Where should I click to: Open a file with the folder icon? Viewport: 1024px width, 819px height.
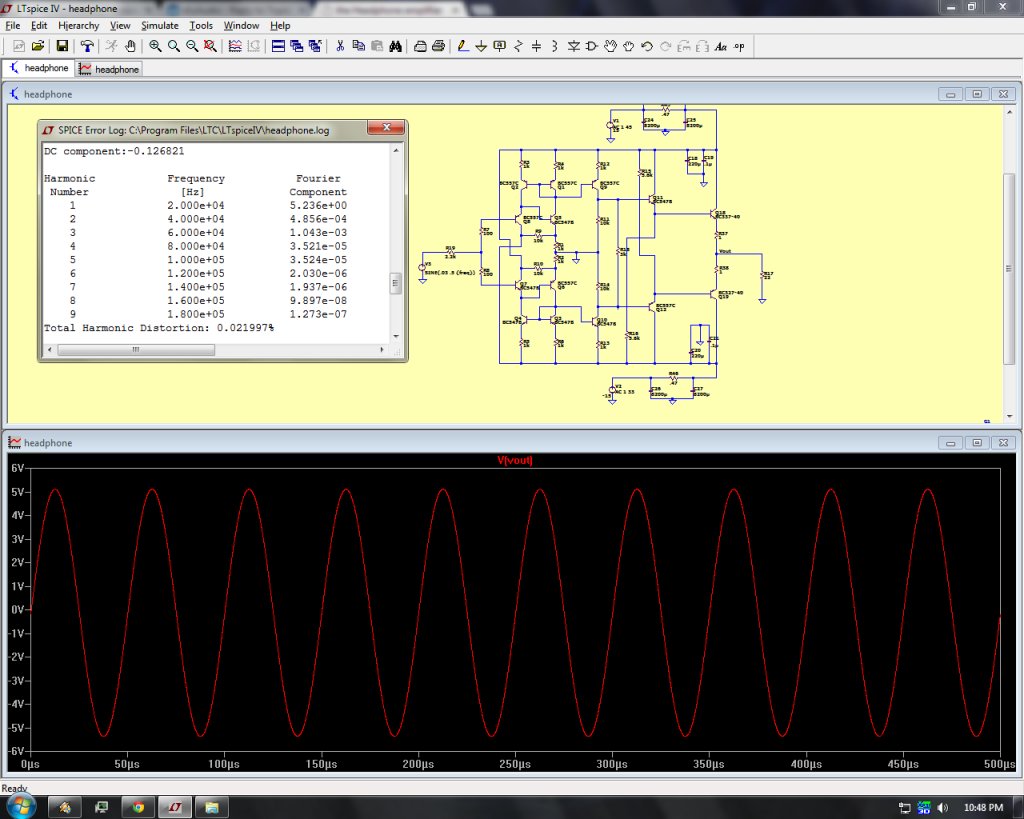point(38,46)
